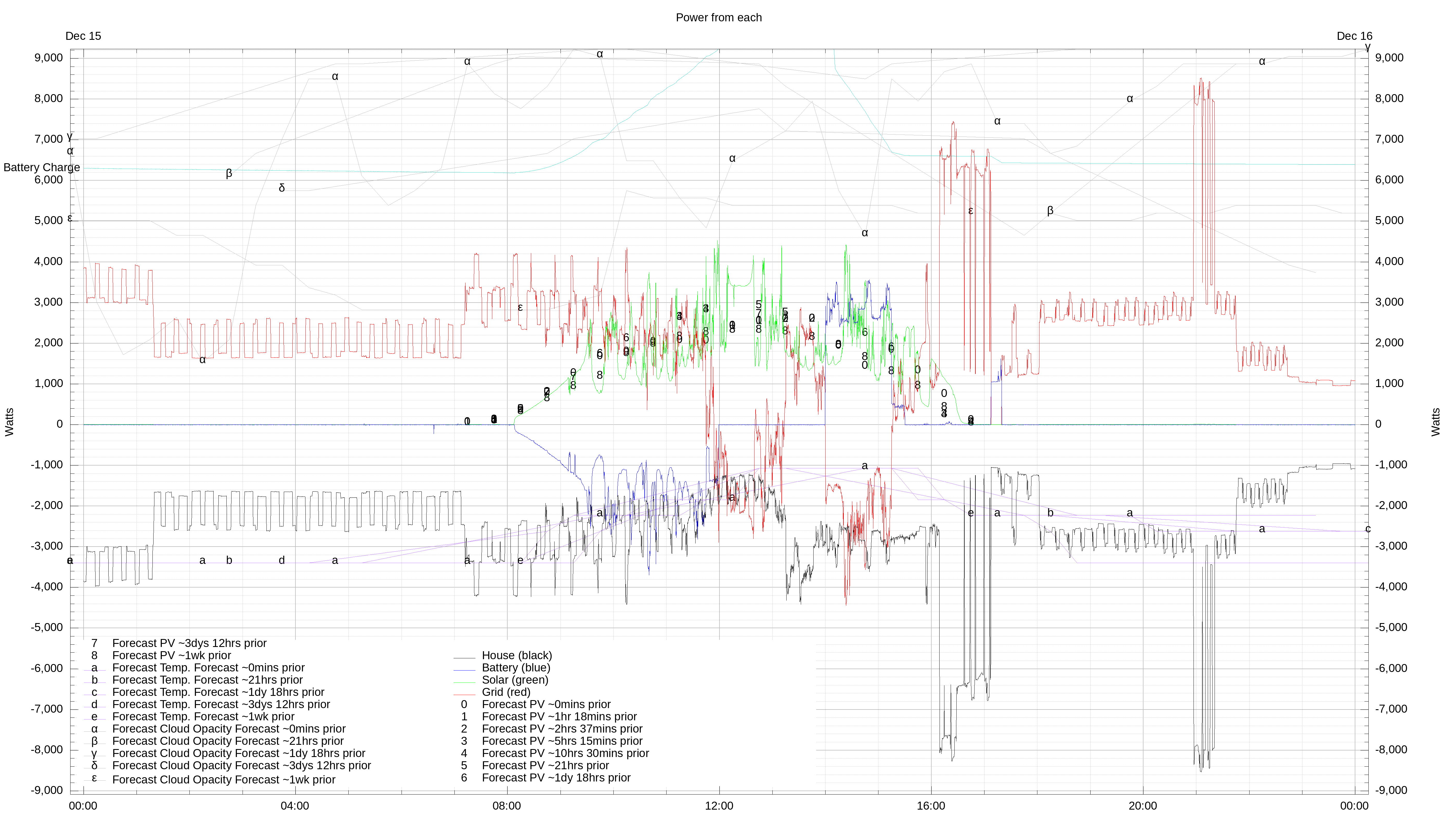This screenshot has height=819, width=1456.
Task: Click legend 'Forecast Cloud Opacity Forecast ~1wk prior'
Action: (x=224, y=780)
